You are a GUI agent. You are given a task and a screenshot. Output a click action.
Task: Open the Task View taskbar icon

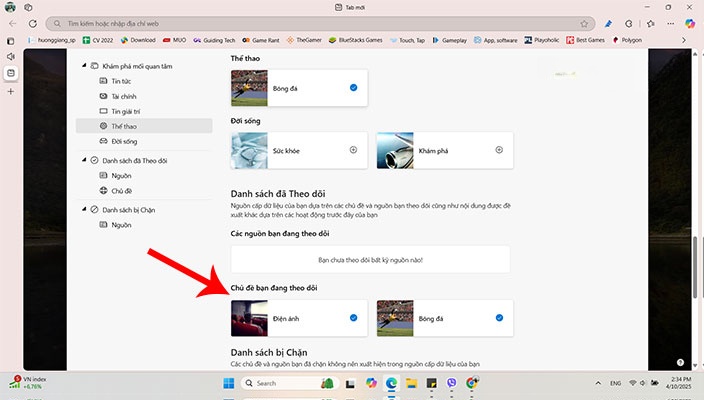pos(350,384)
